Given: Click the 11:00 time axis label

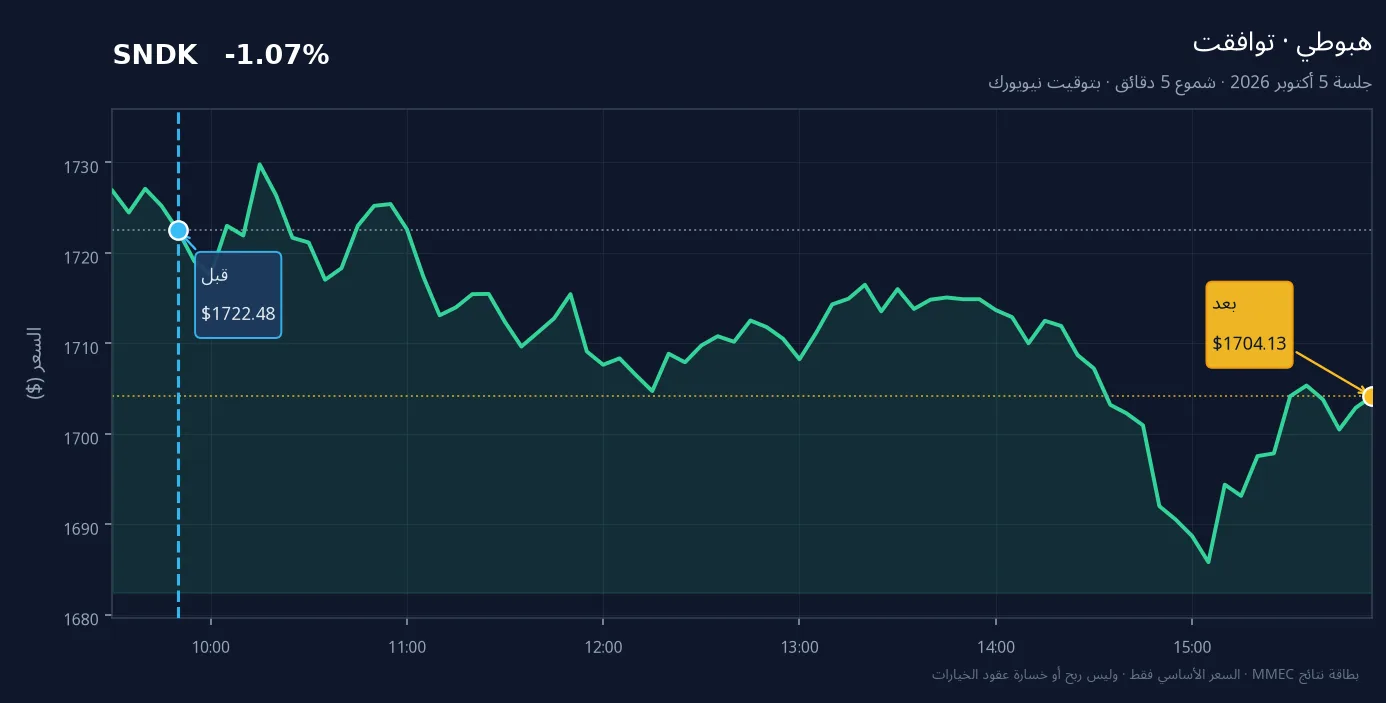Looking at the screenshot, I should [407, 647].
